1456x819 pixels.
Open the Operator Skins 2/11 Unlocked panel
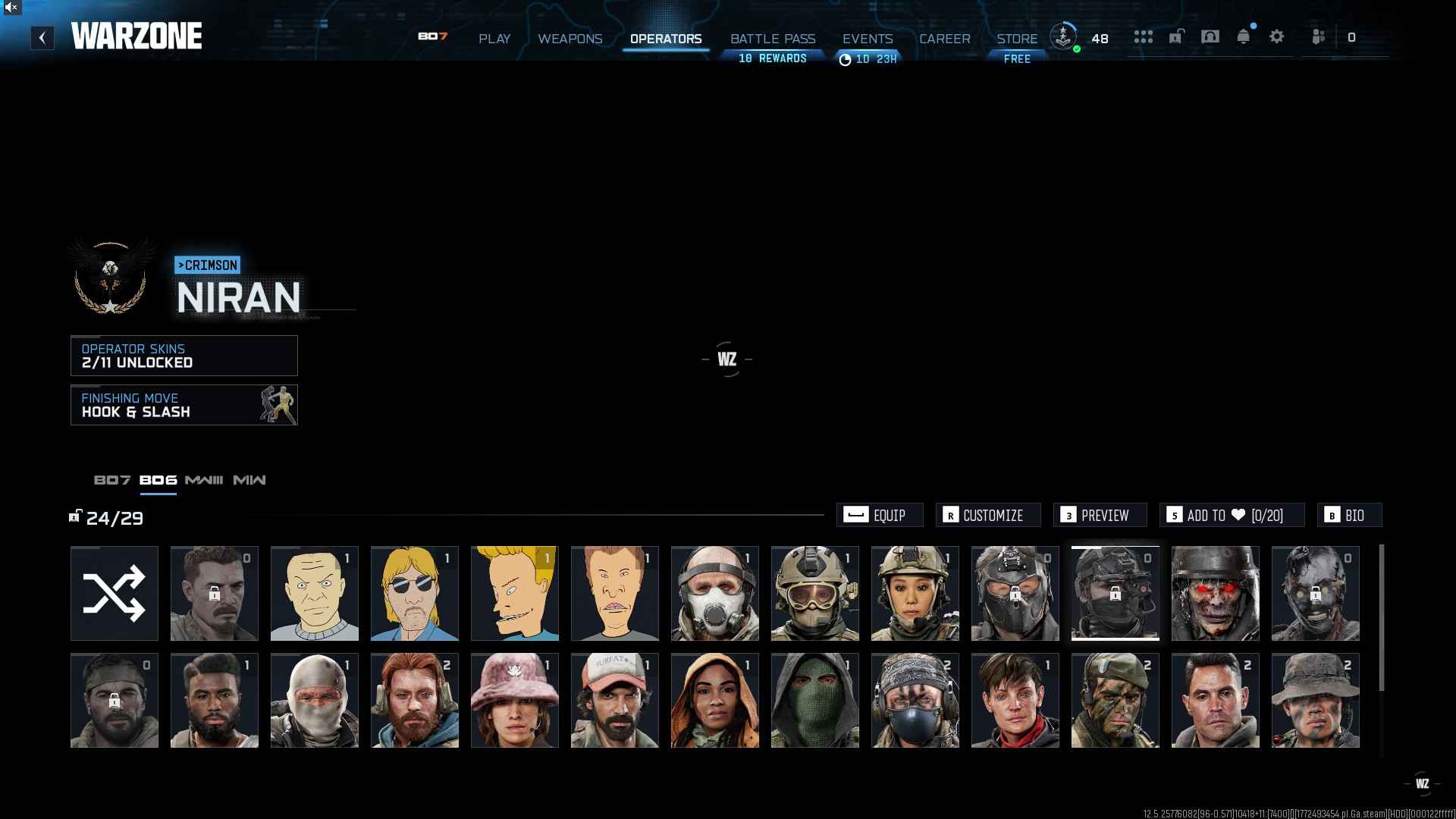[x=184, y=356]
